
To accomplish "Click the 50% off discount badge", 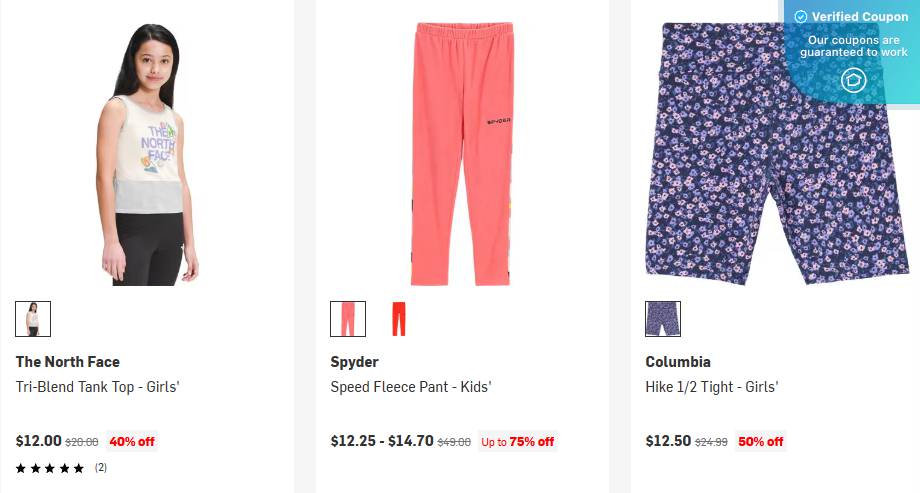I will pos(761,441).
